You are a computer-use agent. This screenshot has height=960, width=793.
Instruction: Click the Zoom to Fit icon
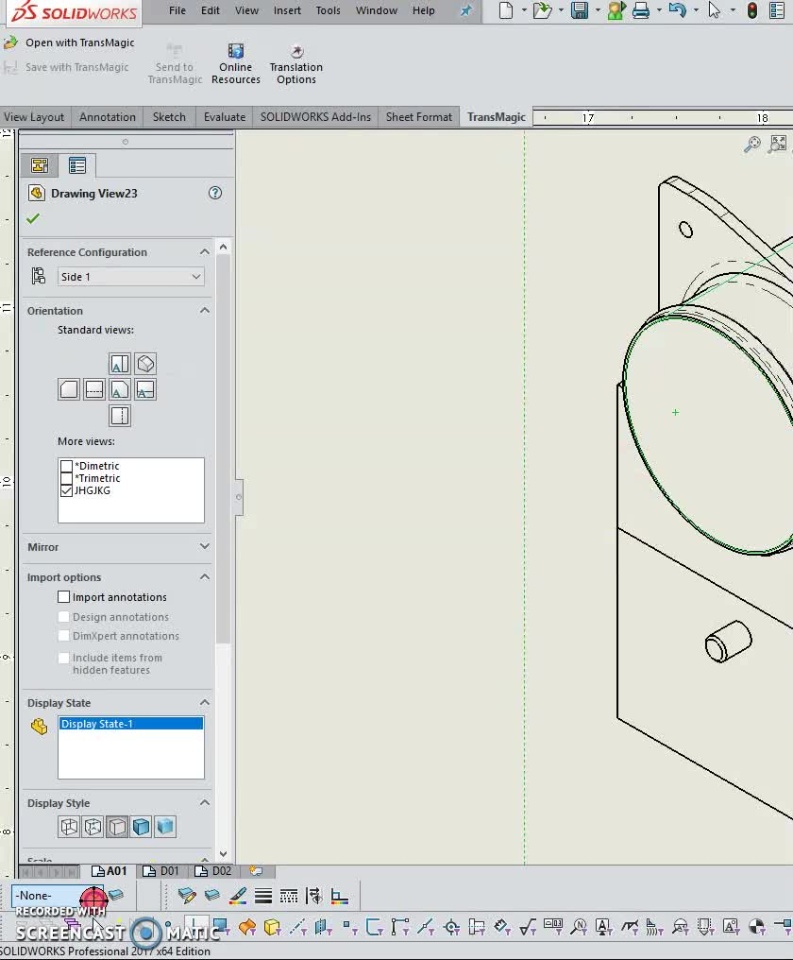point(778,144)
